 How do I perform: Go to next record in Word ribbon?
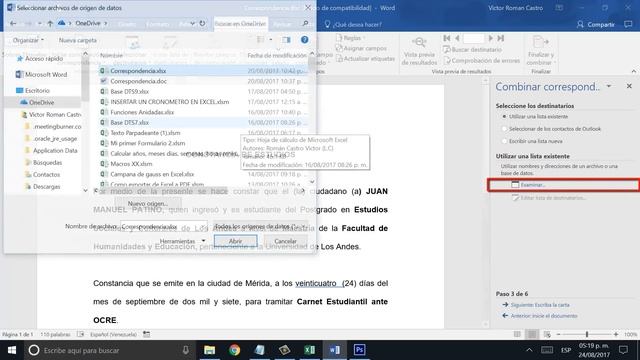pyautogui.click(x=490, y=38)
